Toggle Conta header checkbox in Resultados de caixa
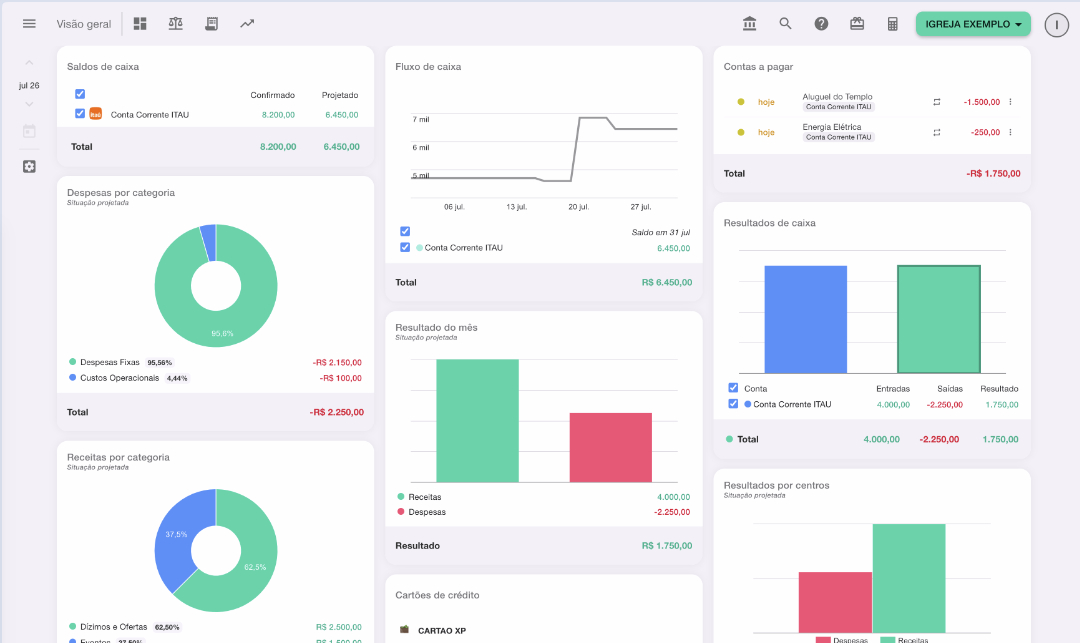 [x=733, y=388]
